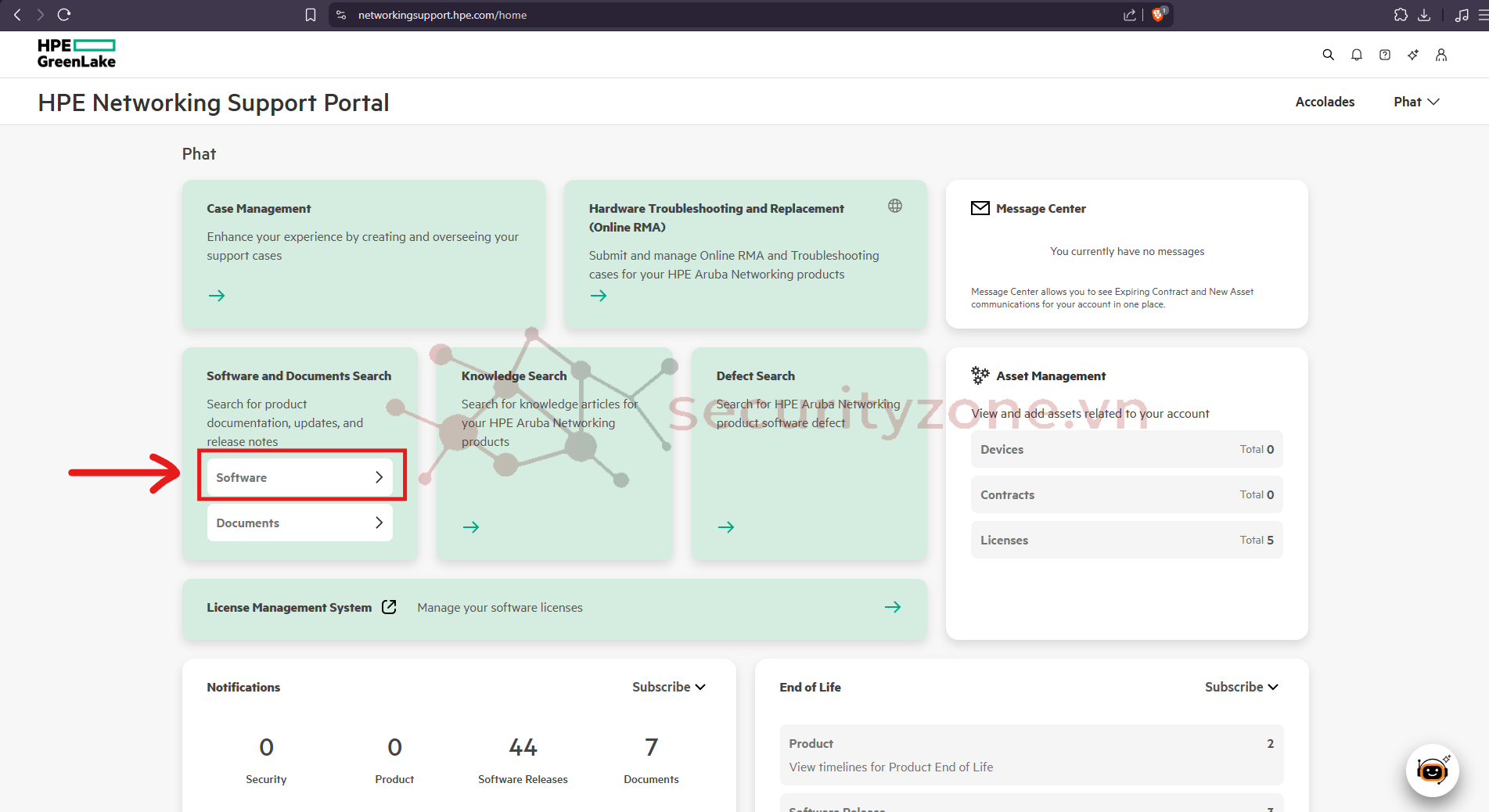Open the browser downloads icon
Image resolution: width=1489 pixels, height=812 pixels.
tap(1424, 14)
